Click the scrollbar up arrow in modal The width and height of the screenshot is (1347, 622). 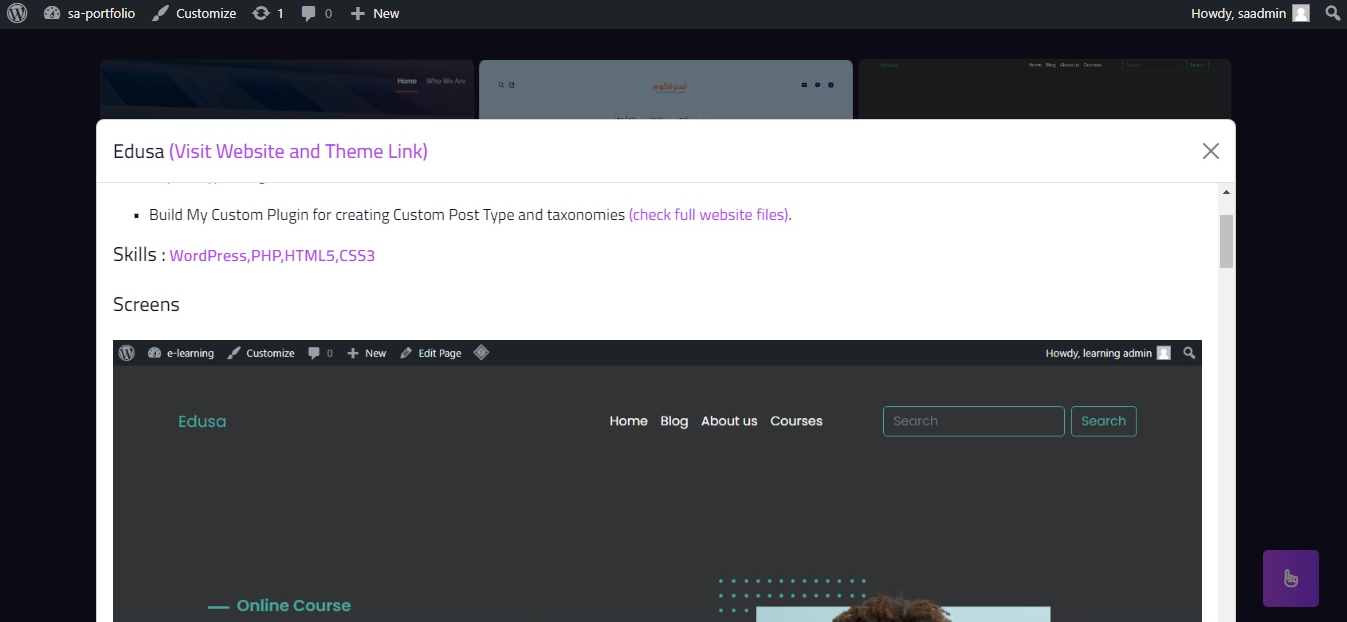click(x=1226, y=192)
